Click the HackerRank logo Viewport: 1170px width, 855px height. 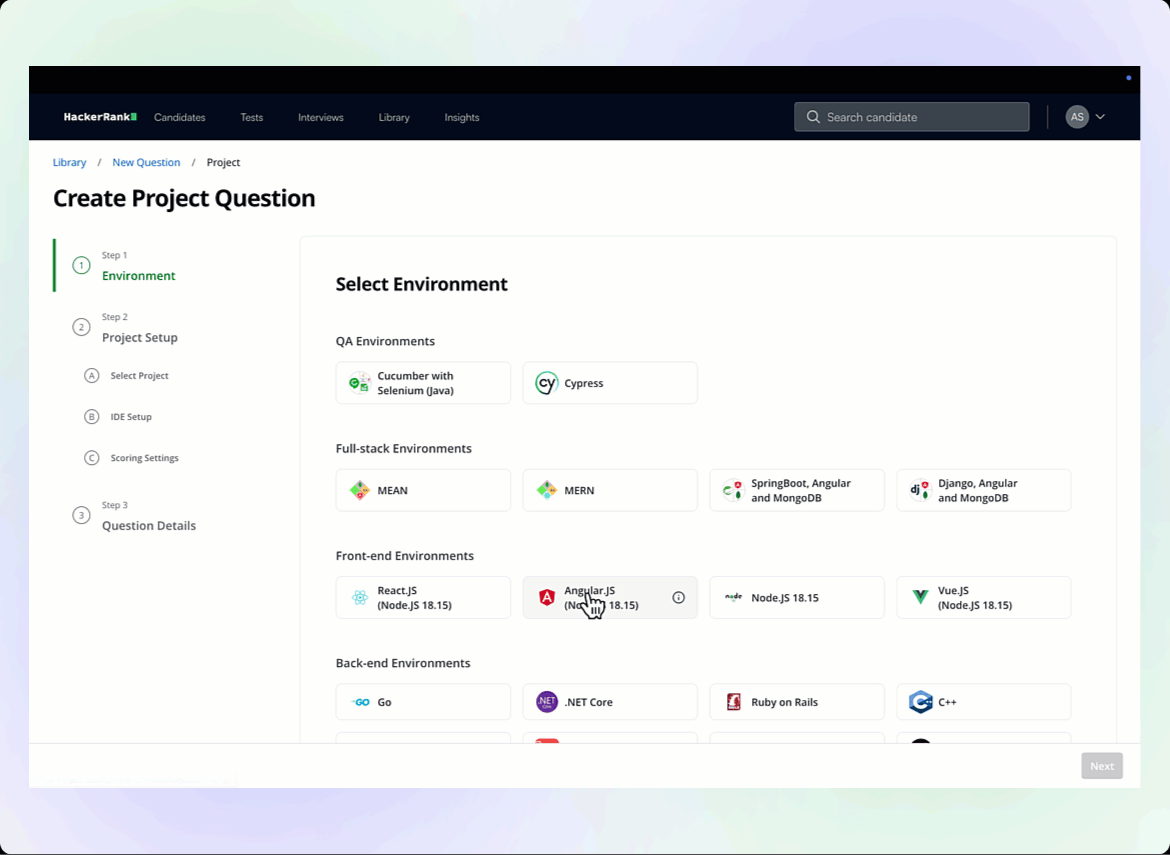click(x=100, y=117)
